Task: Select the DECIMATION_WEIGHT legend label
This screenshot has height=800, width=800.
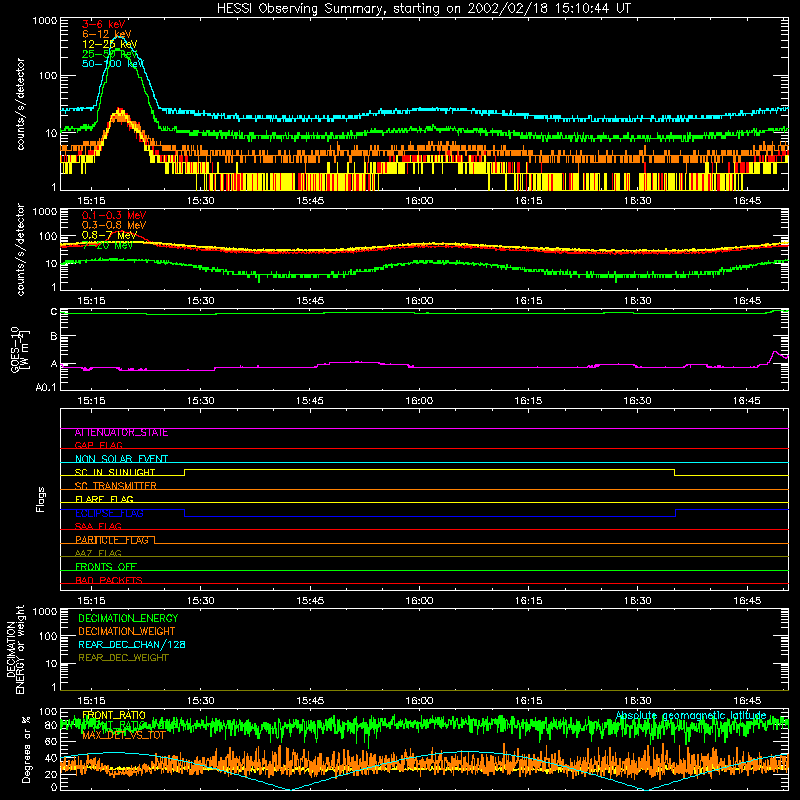Action: 127,631
